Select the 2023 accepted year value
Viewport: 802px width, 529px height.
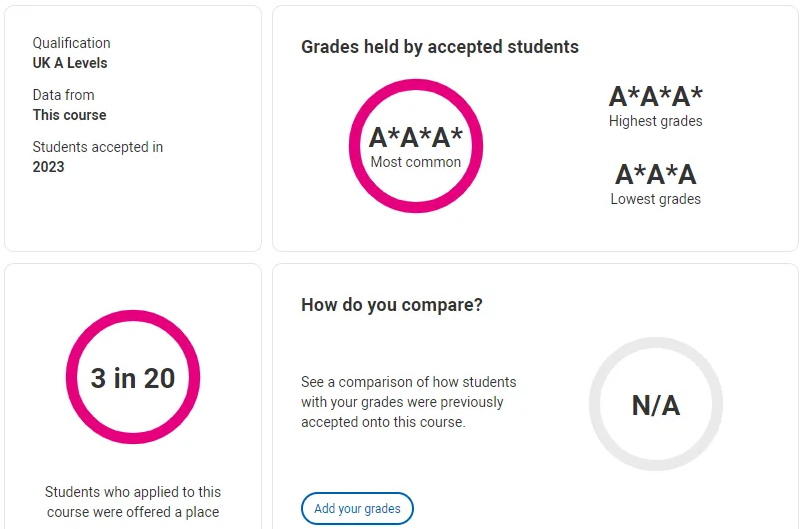(x=49, y=167)
